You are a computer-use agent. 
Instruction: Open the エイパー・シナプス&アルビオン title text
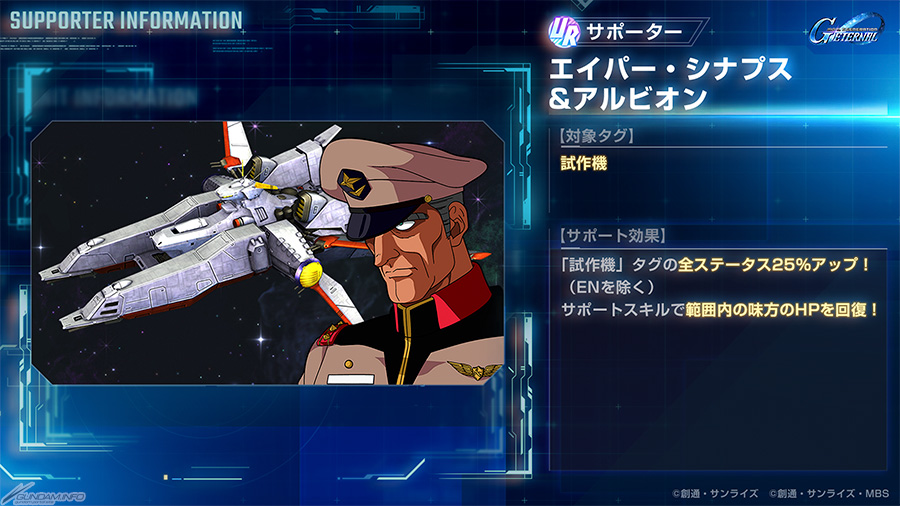tap(670, 84)
